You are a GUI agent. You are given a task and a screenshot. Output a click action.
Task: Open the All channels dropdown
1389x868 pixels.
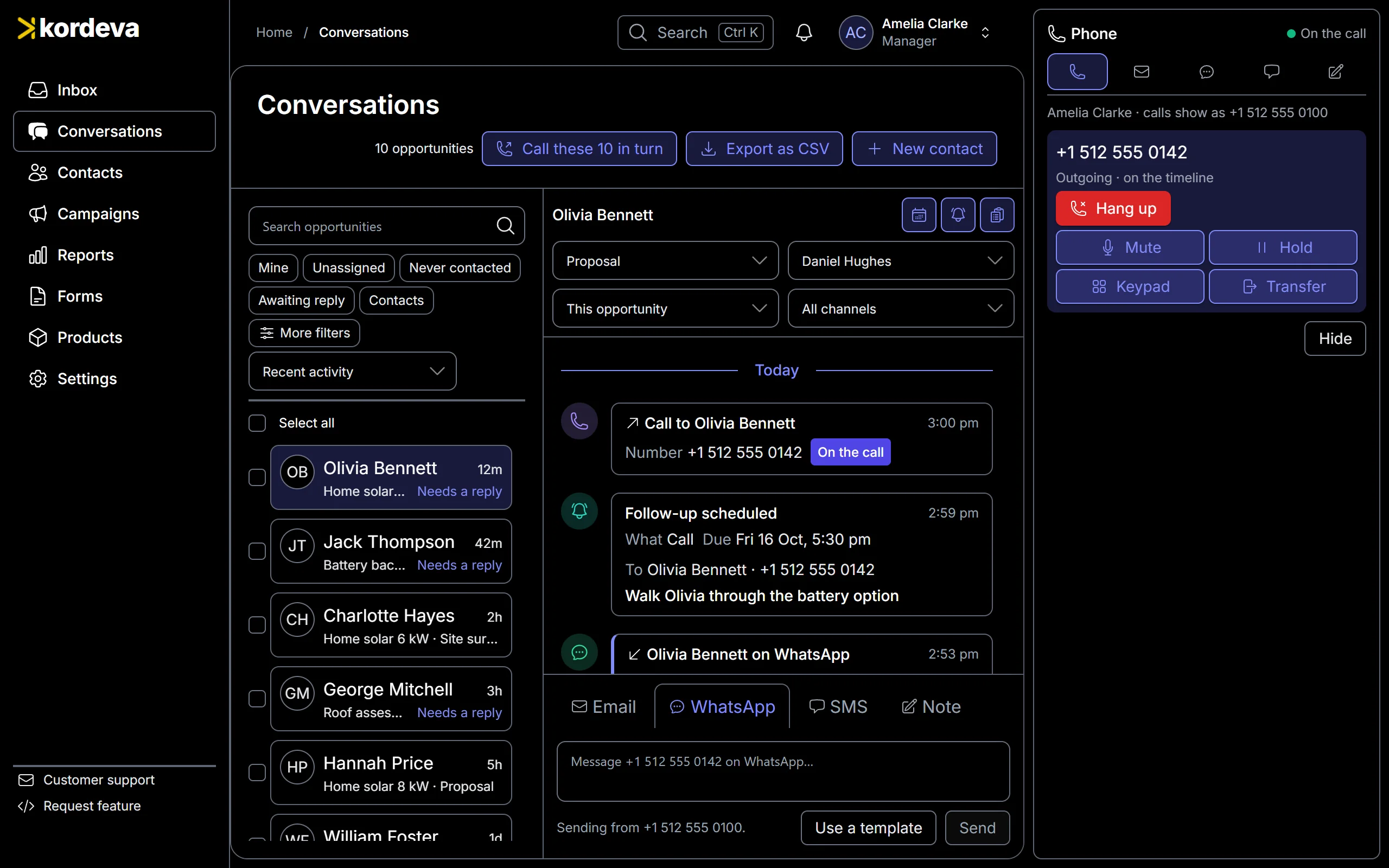[x=901, y=309]
